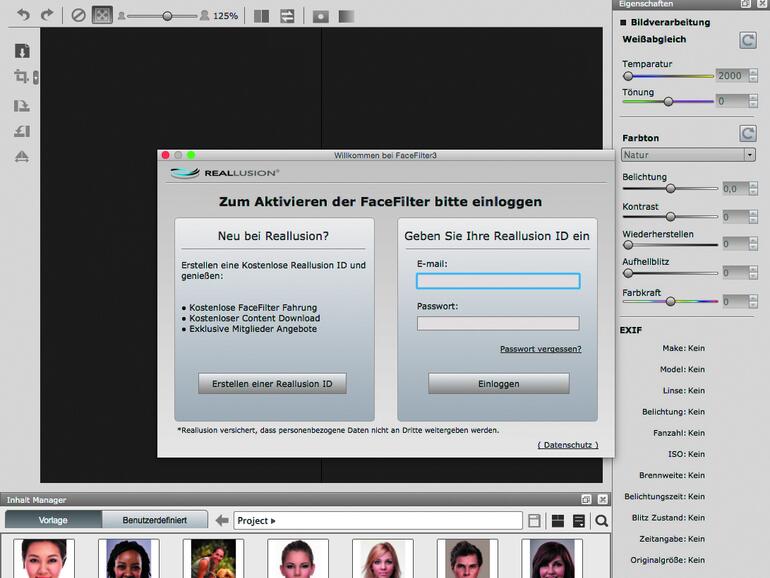This screenshot has width=770, height=578.
Task: Adjust the Farbkraft slider handle
Action: [670, 302]
